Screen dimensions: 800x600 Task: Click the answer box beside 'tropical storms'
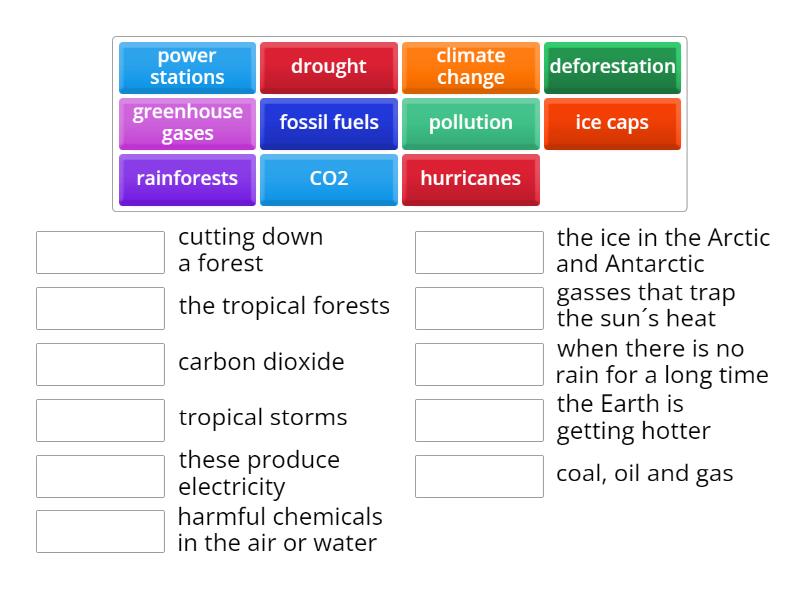click(x=99, y=419)
